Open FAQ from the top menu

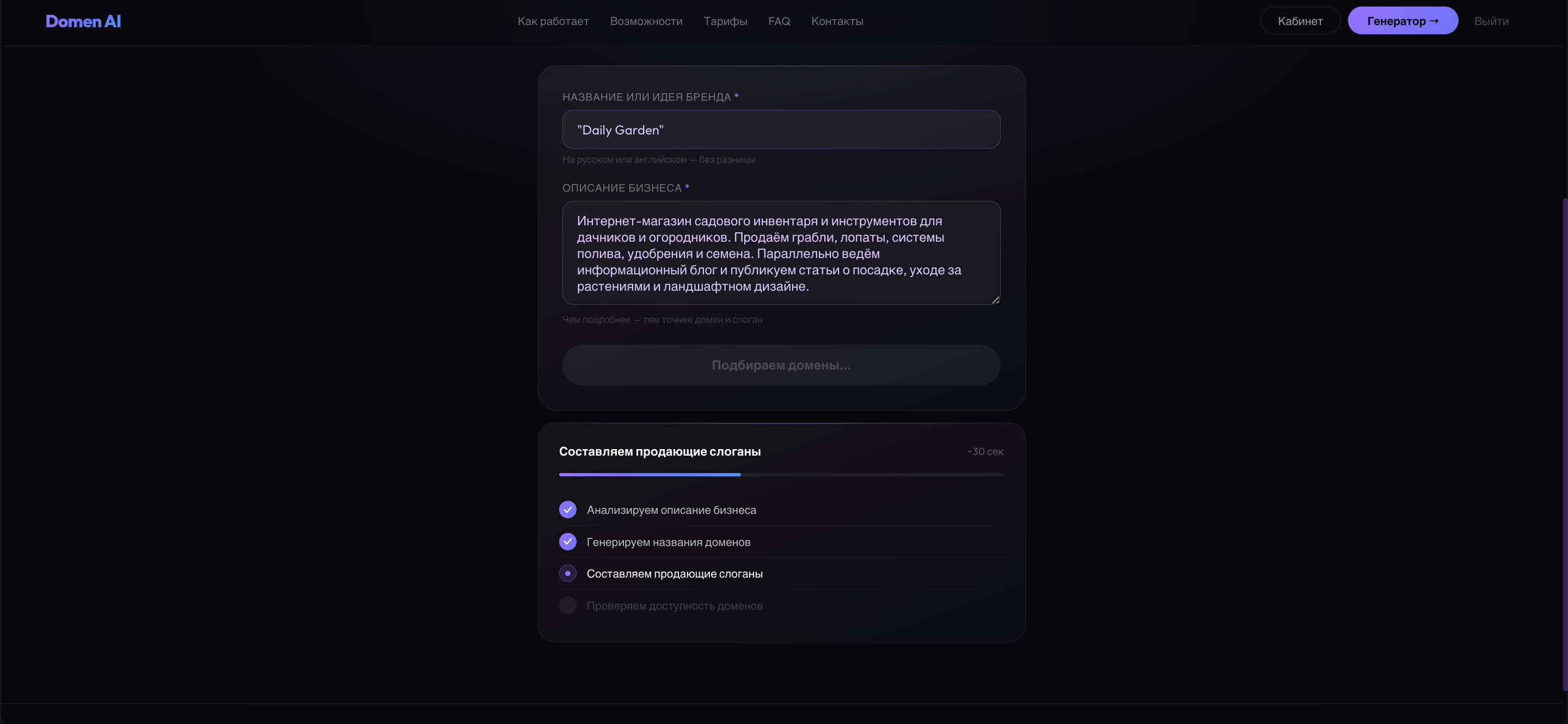tap(779, 21)
